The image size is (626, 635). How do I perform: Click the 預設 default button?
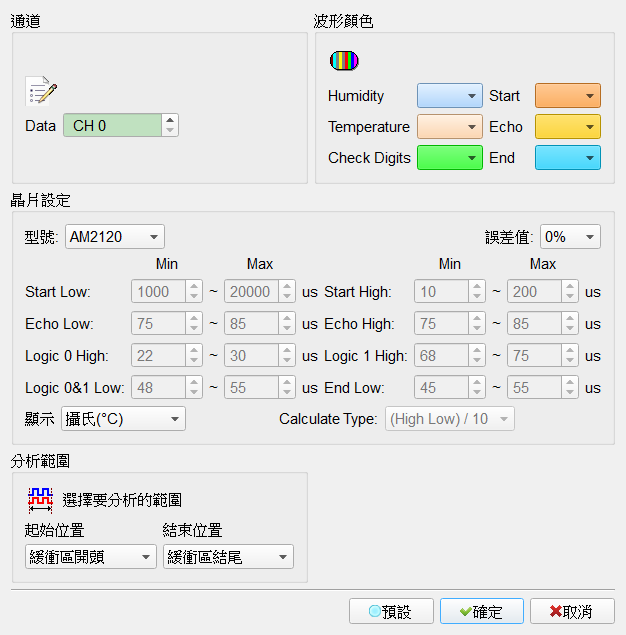tap(391, 611)
